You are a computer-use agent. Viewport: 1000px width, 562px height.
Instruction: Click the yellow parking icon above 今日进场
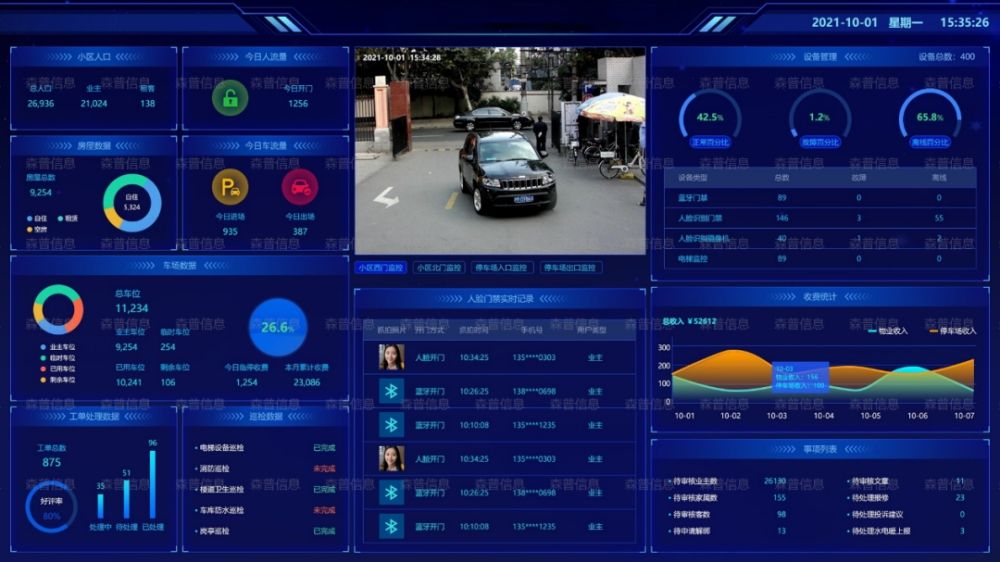click(230, 187)
